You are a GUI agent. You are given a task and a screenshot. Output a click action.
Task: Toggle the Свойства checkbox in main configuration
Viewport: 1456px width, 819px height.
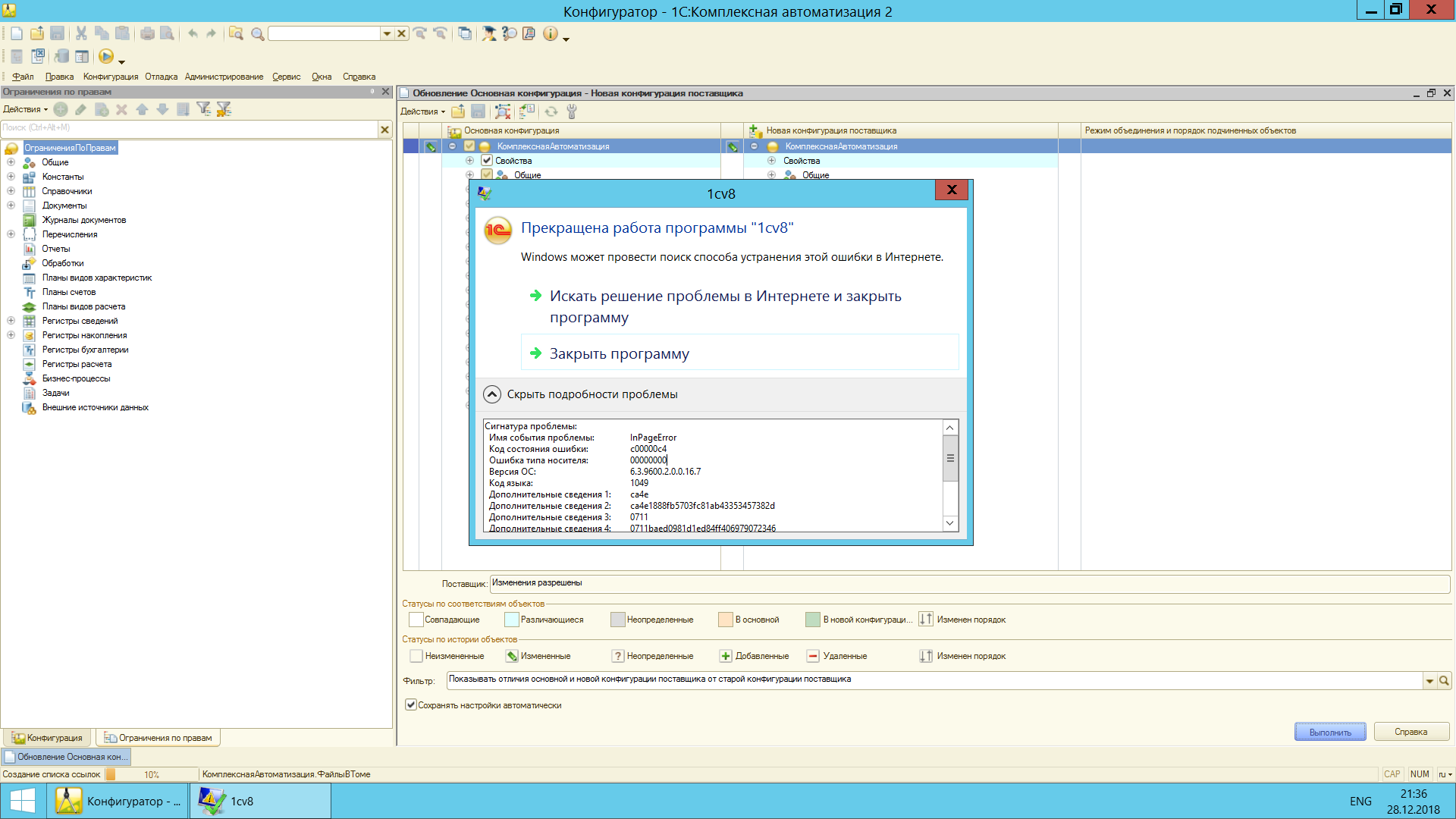[x=487, y=161]
